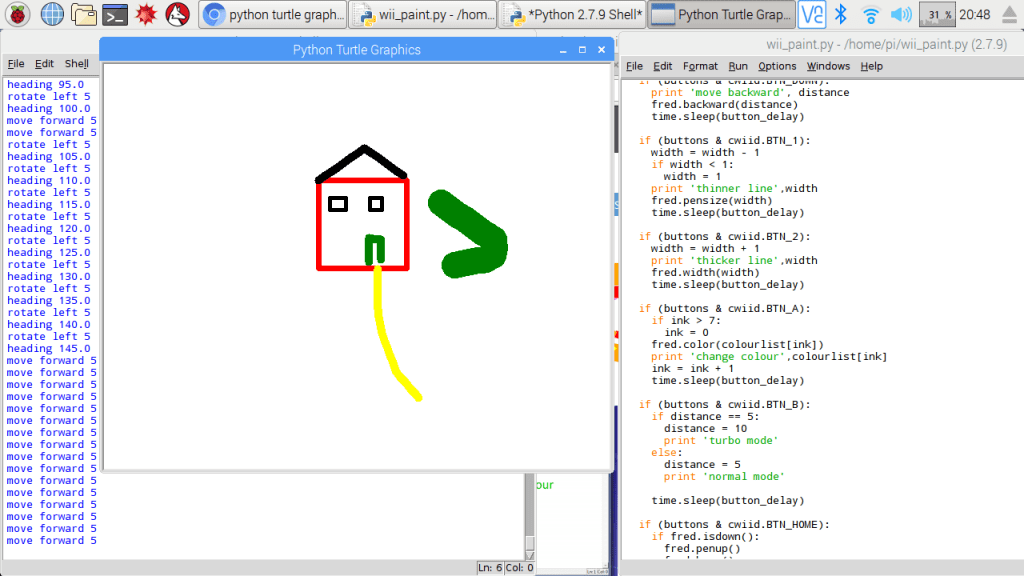
Task: Open the Raspberry Pi applications menu
Action: [18, 15]
